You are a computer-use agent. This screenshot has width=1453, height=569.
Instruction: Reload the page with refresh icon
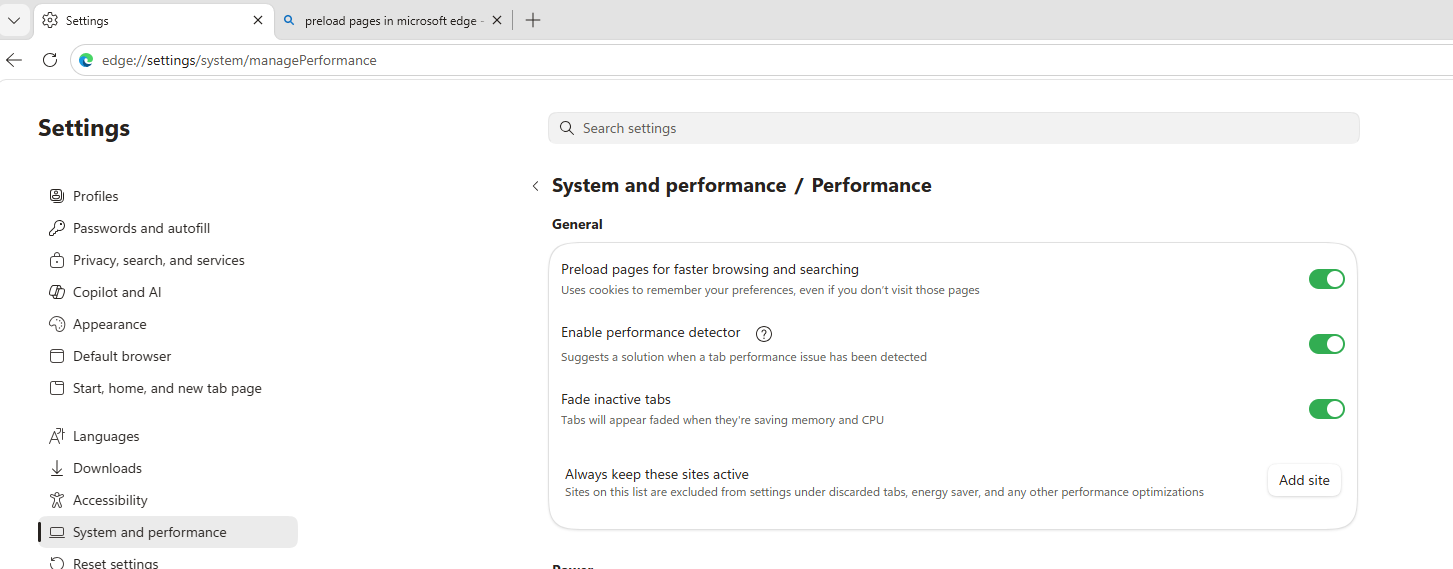pyautogui.click(x=50, y=60)
